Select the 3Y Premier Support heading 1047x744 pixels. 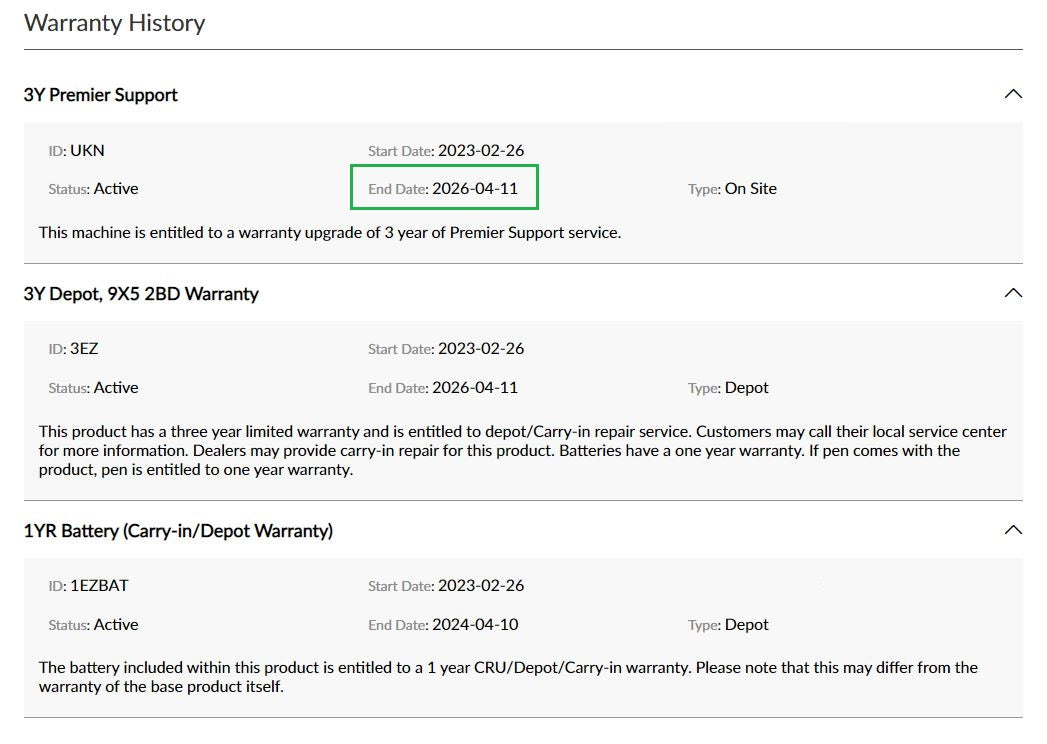pos(100,94)
